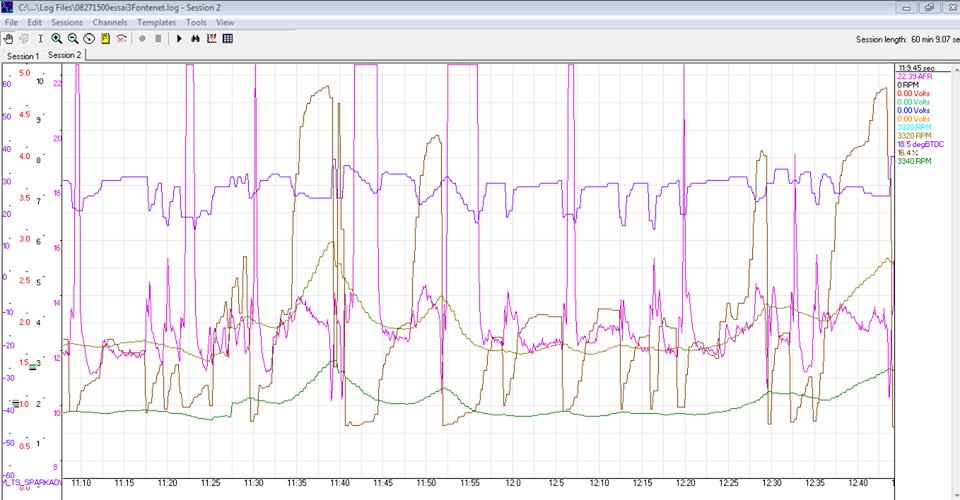Open the Sessions menu

67,22
